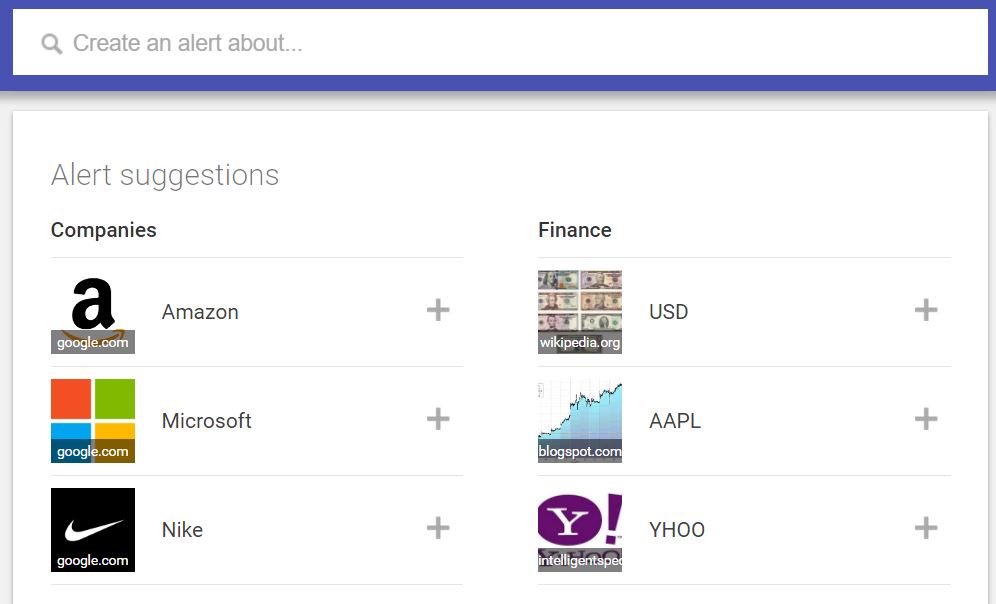Choose the YHOO suggestion label
This screenshot has width=996, height=604.
click(x=676, y=530)
